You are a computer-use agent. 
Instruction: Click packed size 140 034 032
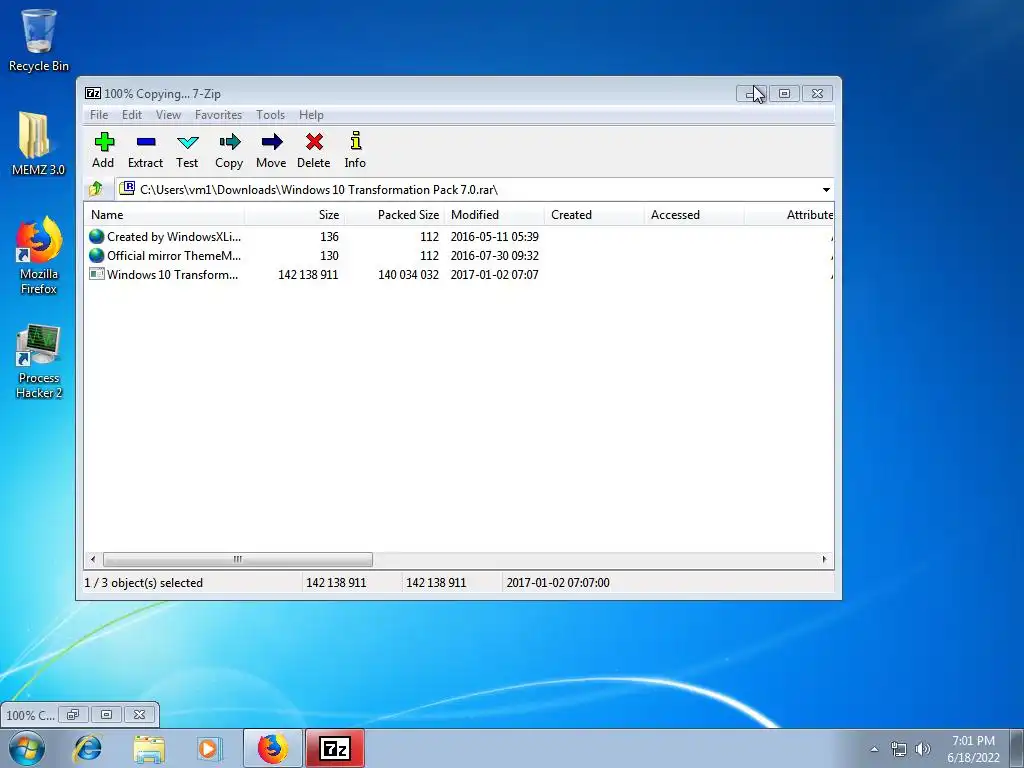point(408,275)
